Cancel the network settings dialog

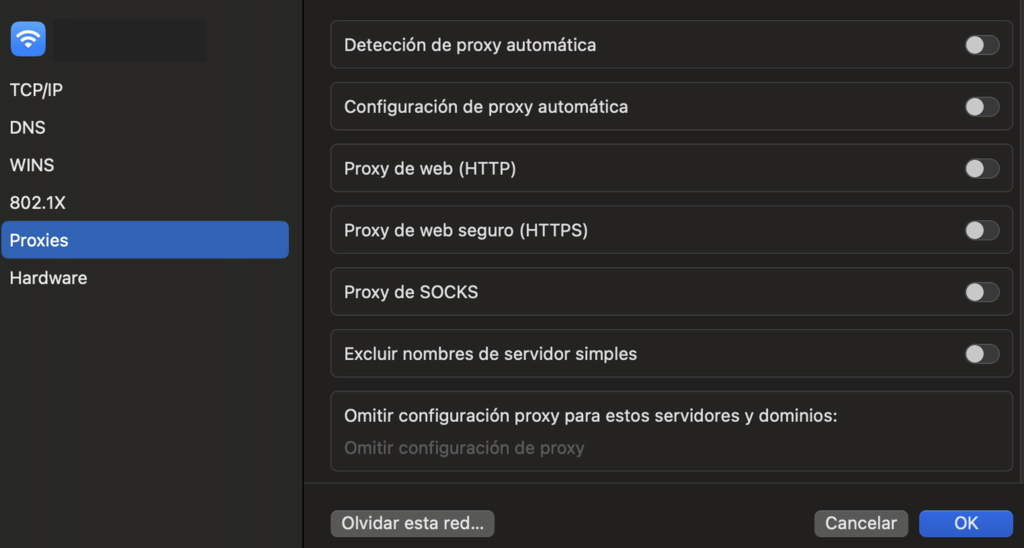861,524
